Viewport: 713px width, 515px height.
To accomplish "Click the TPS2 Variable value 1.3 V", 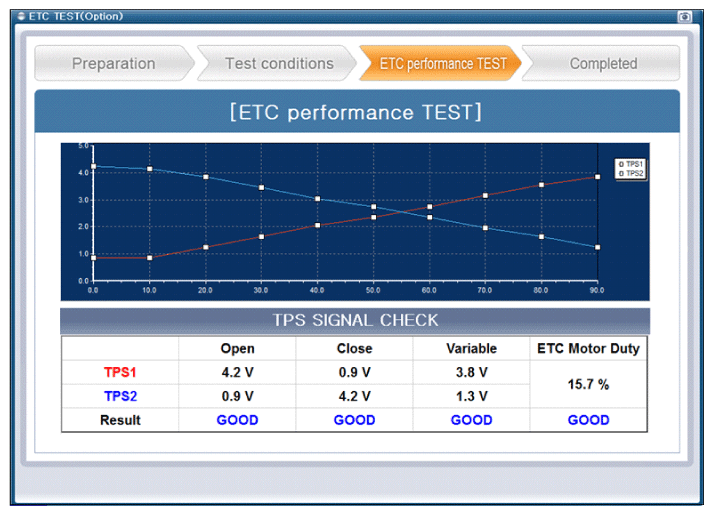I will click(x=471, y=396).
